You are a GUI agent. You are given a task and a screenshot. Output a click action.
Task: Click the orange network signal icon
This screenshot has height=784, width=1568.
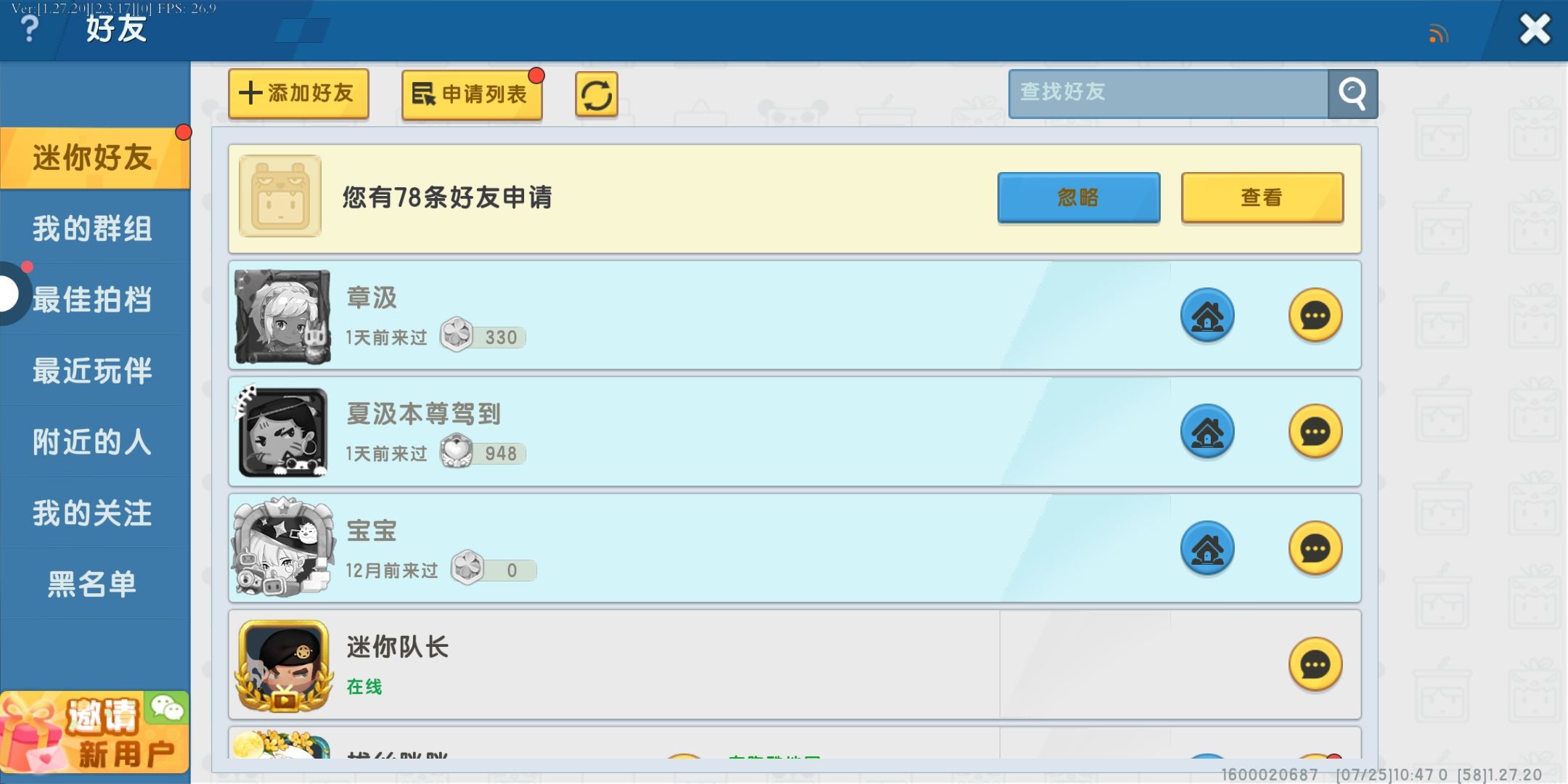tap(1438, 33)
